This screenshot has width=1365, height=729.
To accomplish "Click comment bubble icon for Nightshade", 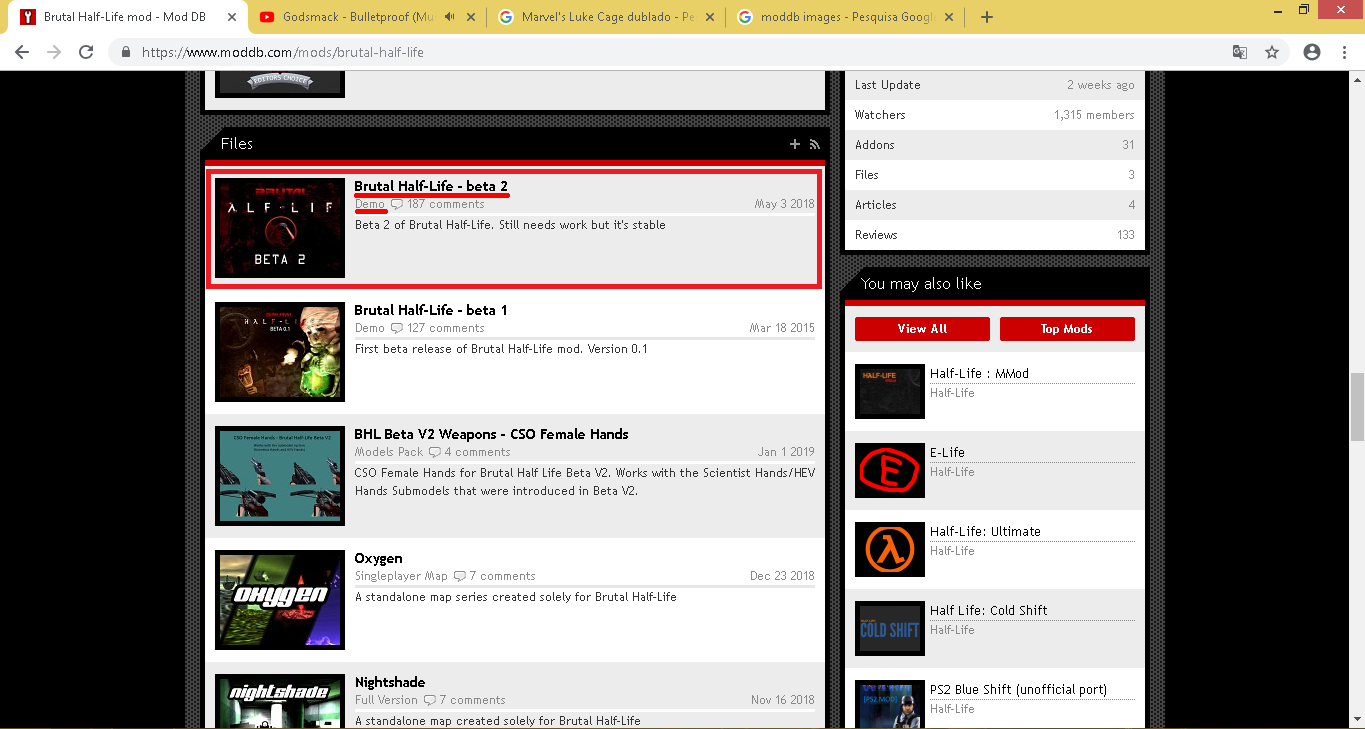I will click(x=430, y=700).
